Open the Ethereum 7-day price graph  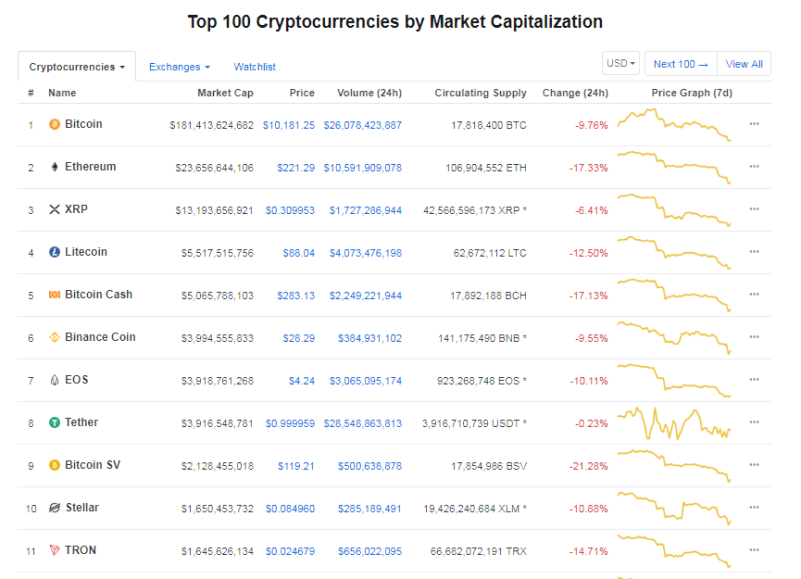pyautogui.click(x=674, y=167)
